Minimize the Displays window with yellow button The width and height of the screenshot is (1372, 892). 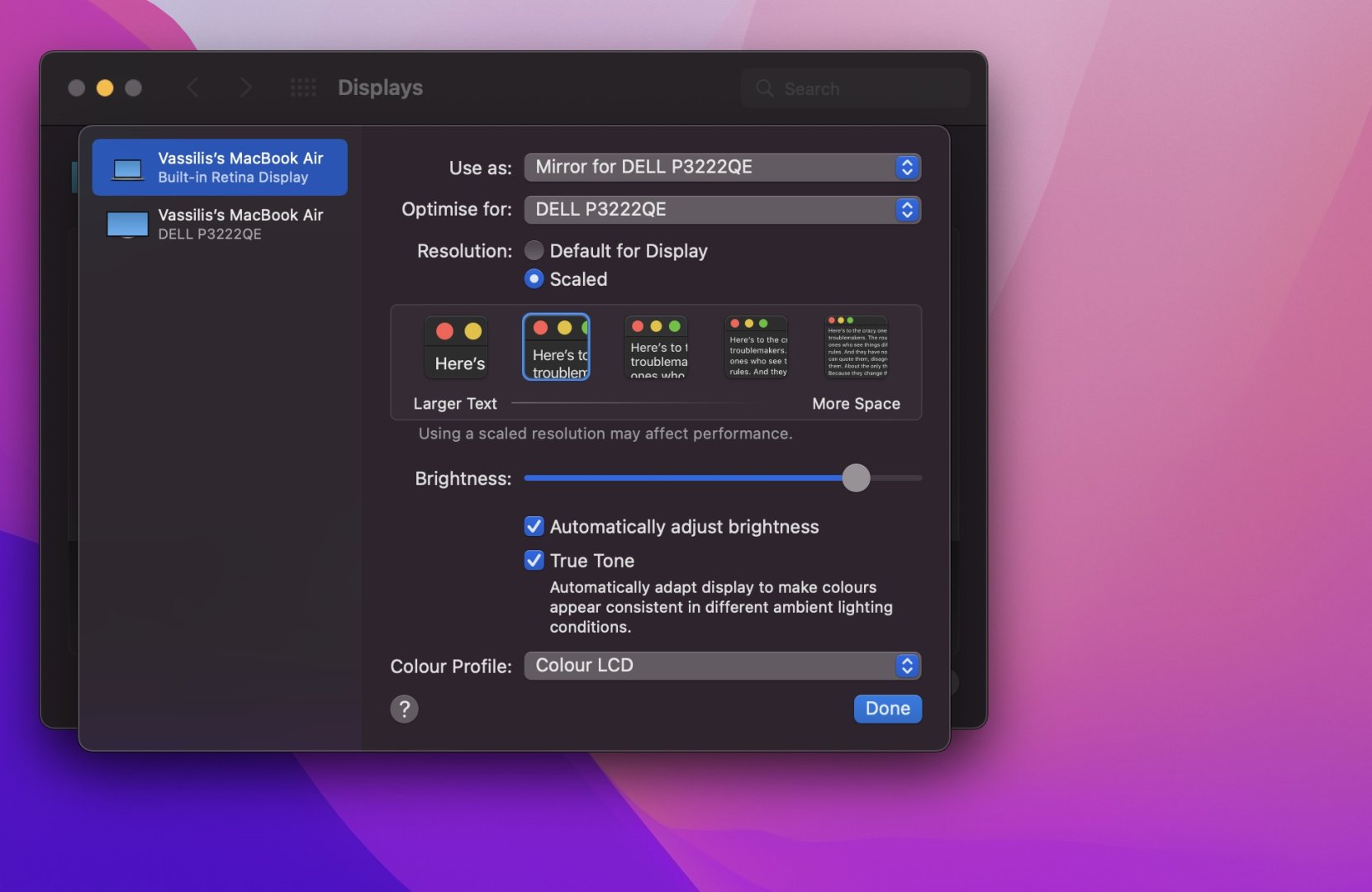click(105, 88)
